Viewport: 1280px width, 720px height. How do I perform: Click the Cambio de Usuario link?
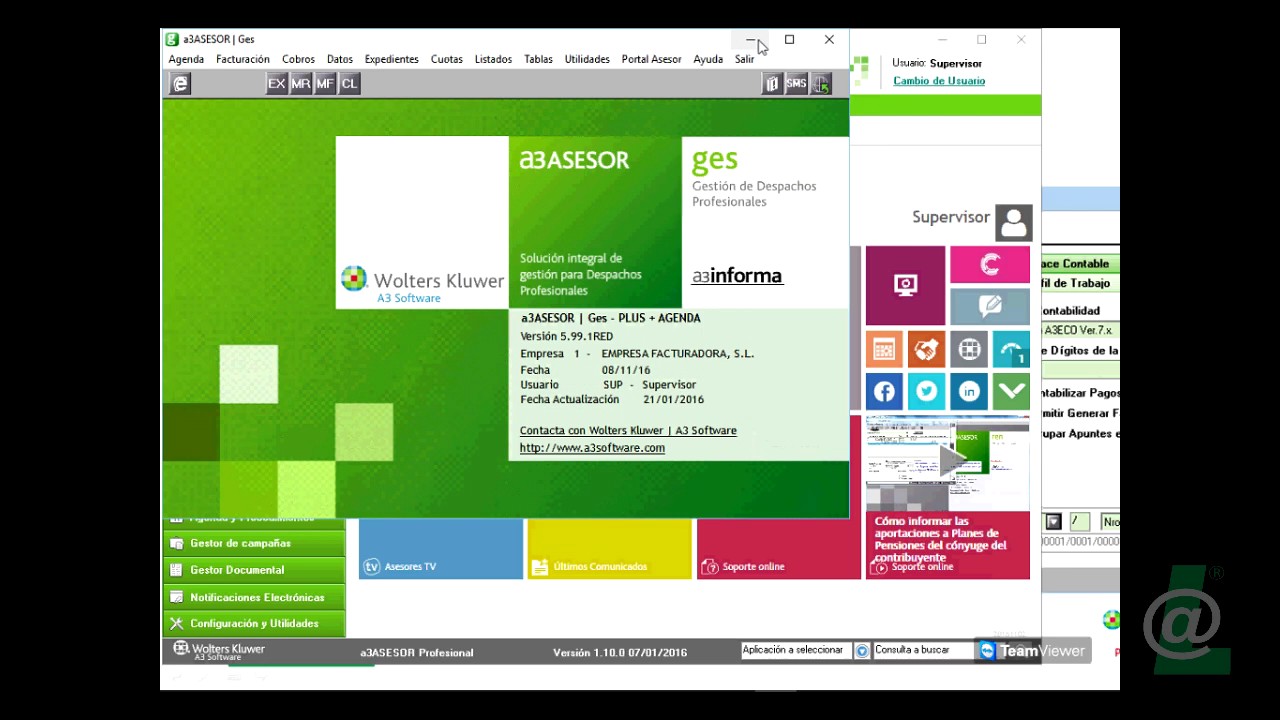tap(939, 81)
